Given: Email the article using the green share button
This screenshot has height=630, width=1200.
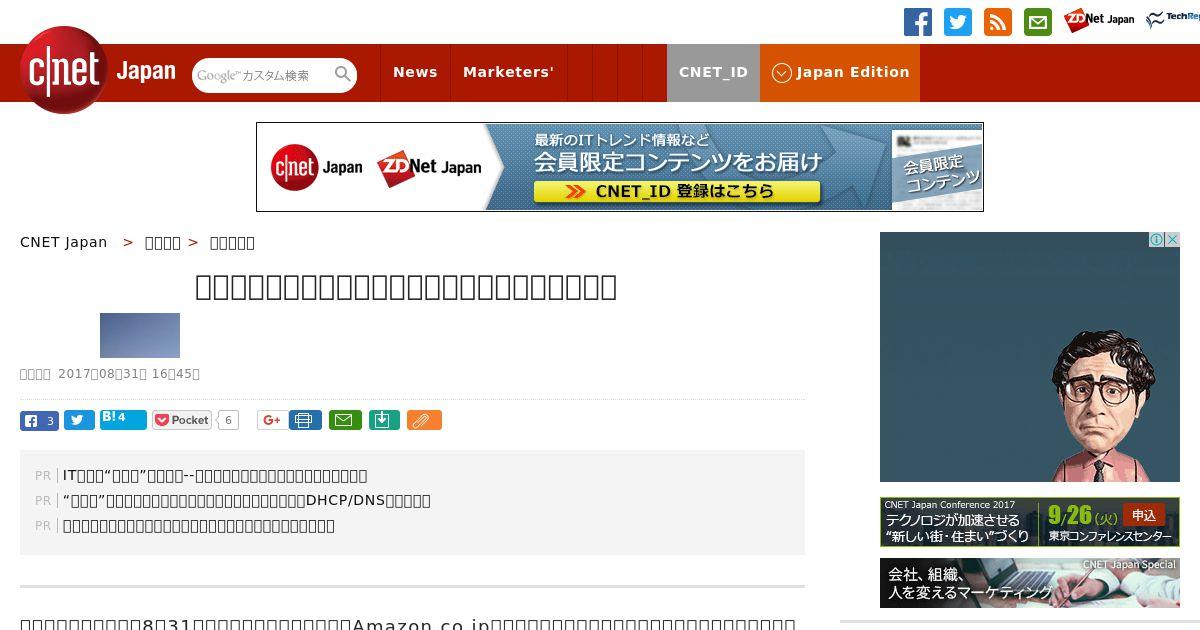Looking at the screenshot, I should click(345, 420).
